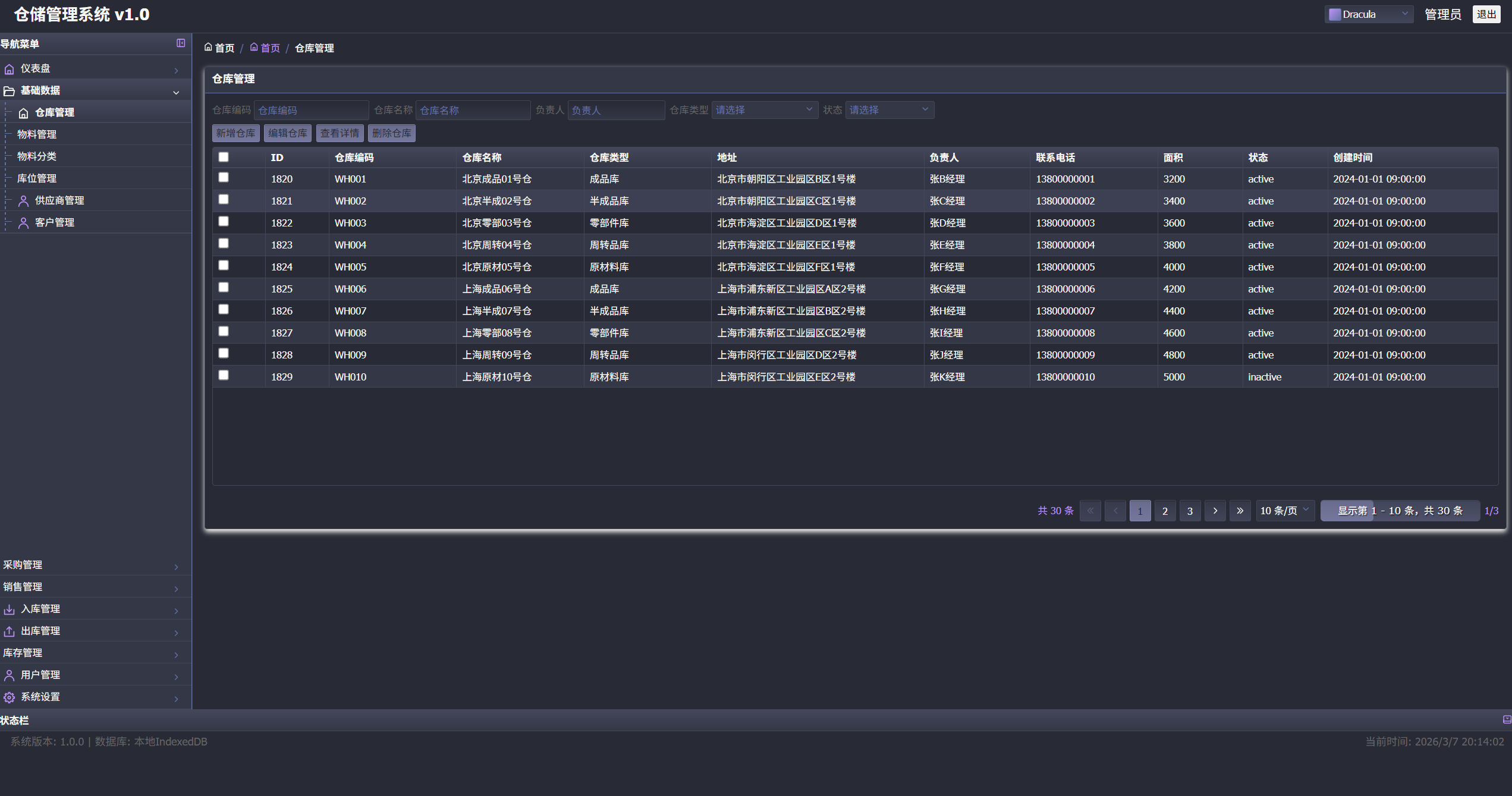Click the outbound management upload icon
This screenshot has width=1512, height=796.
tap(10, 631)
